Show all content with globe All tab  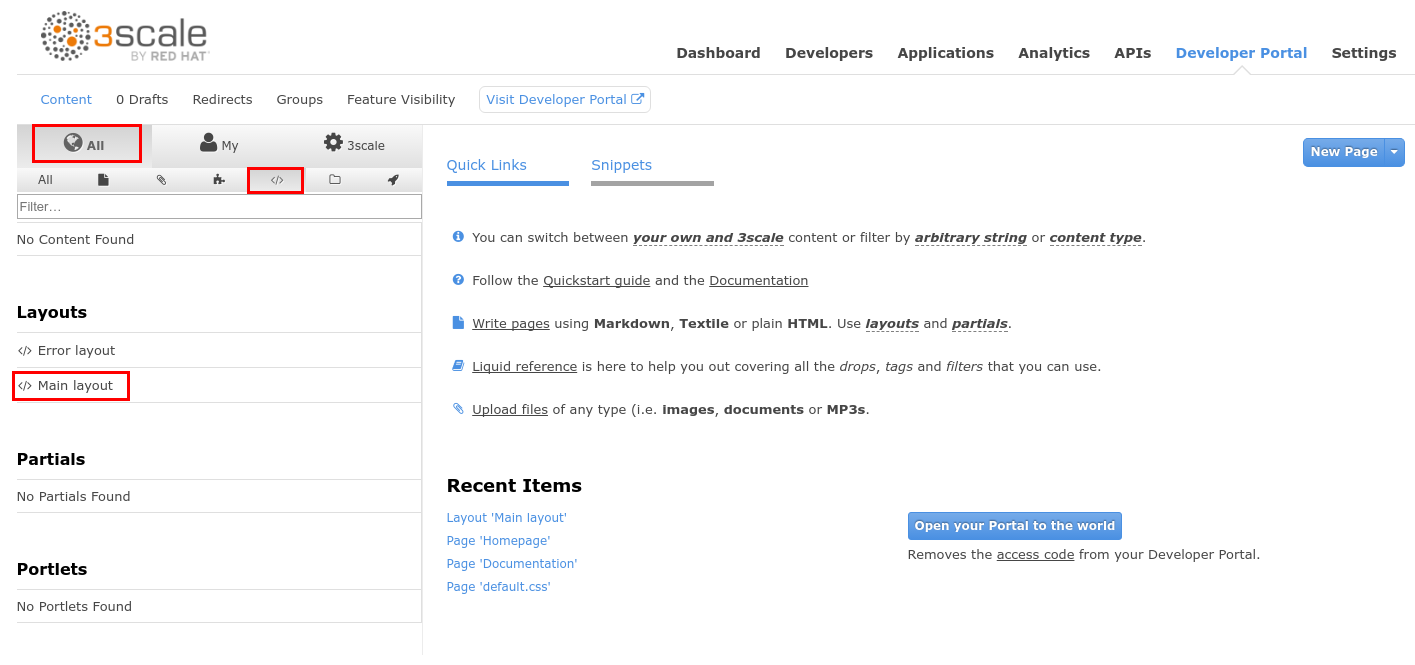click(86, 144)
